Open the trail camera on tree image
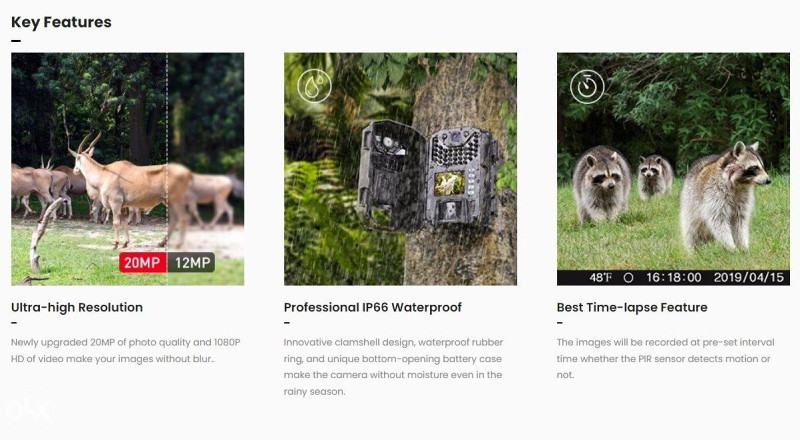The image size is (800, 440). coord(401,169)
